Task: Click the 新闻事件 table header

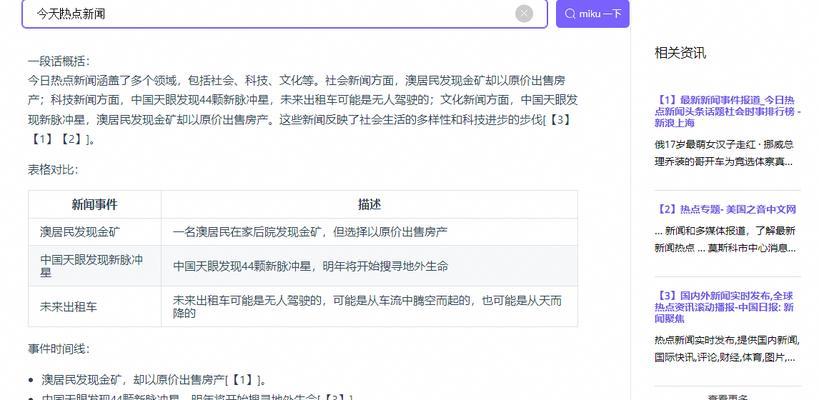Action: point(95,205)
